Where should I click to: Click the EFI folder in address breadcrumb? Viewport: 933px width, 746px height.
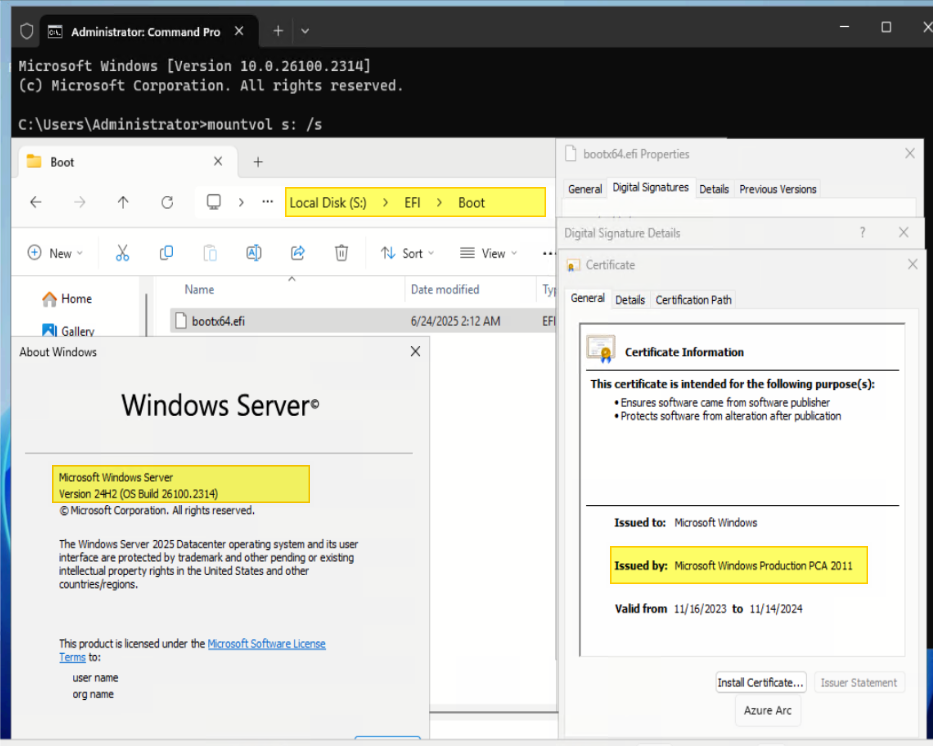click(412, 202)
